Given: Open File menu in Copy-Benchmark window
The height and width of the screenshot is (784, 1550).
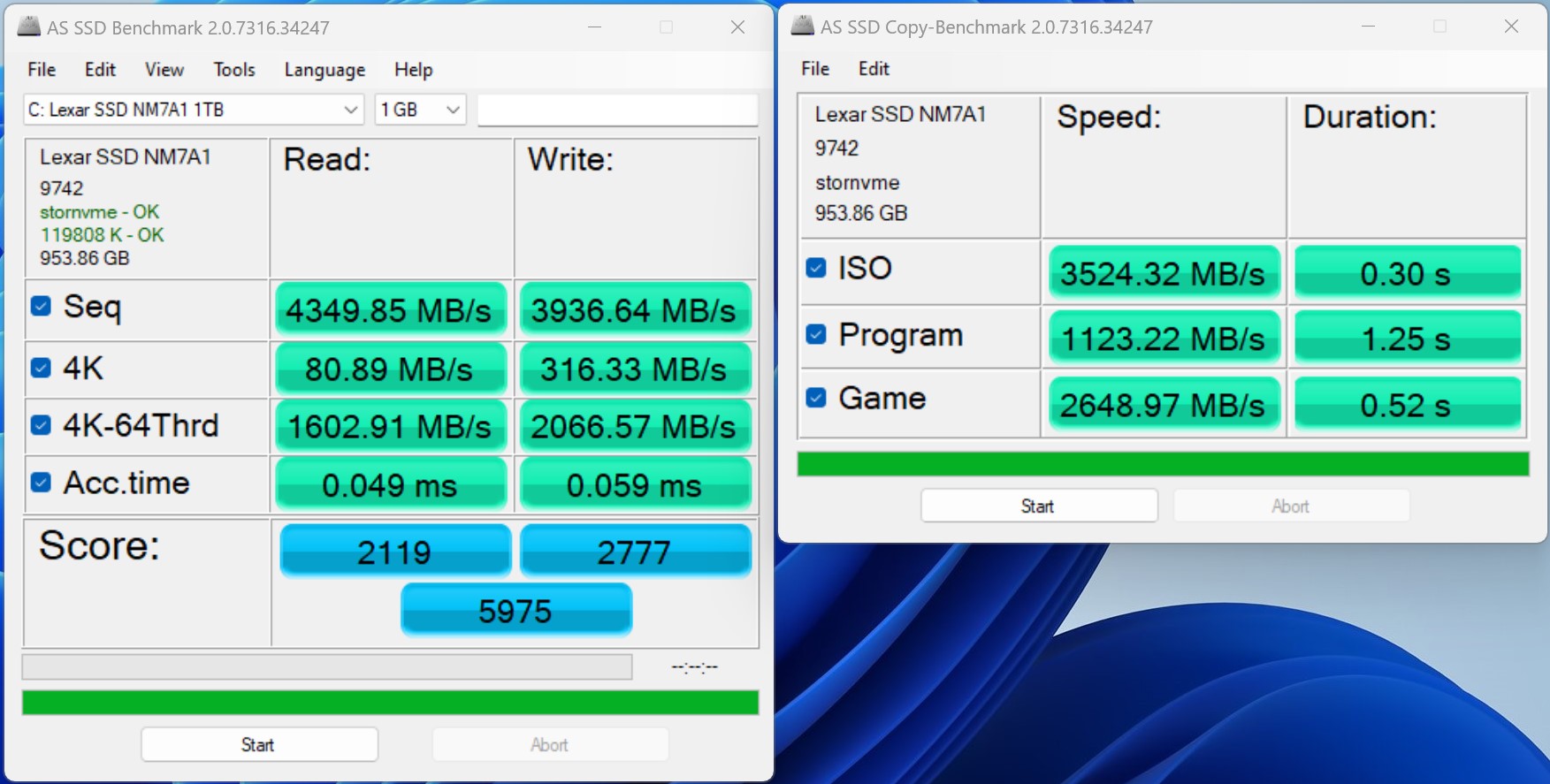Looking at the screenshot, I should point(815,69).
